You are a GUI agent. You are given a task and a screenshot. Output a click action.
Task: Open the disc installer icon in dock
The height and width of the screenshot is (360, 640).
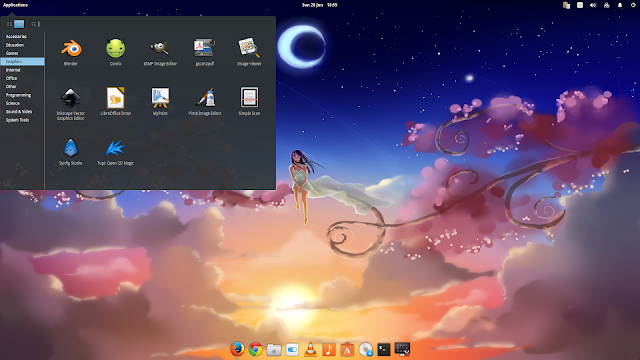tap(366, 349)
